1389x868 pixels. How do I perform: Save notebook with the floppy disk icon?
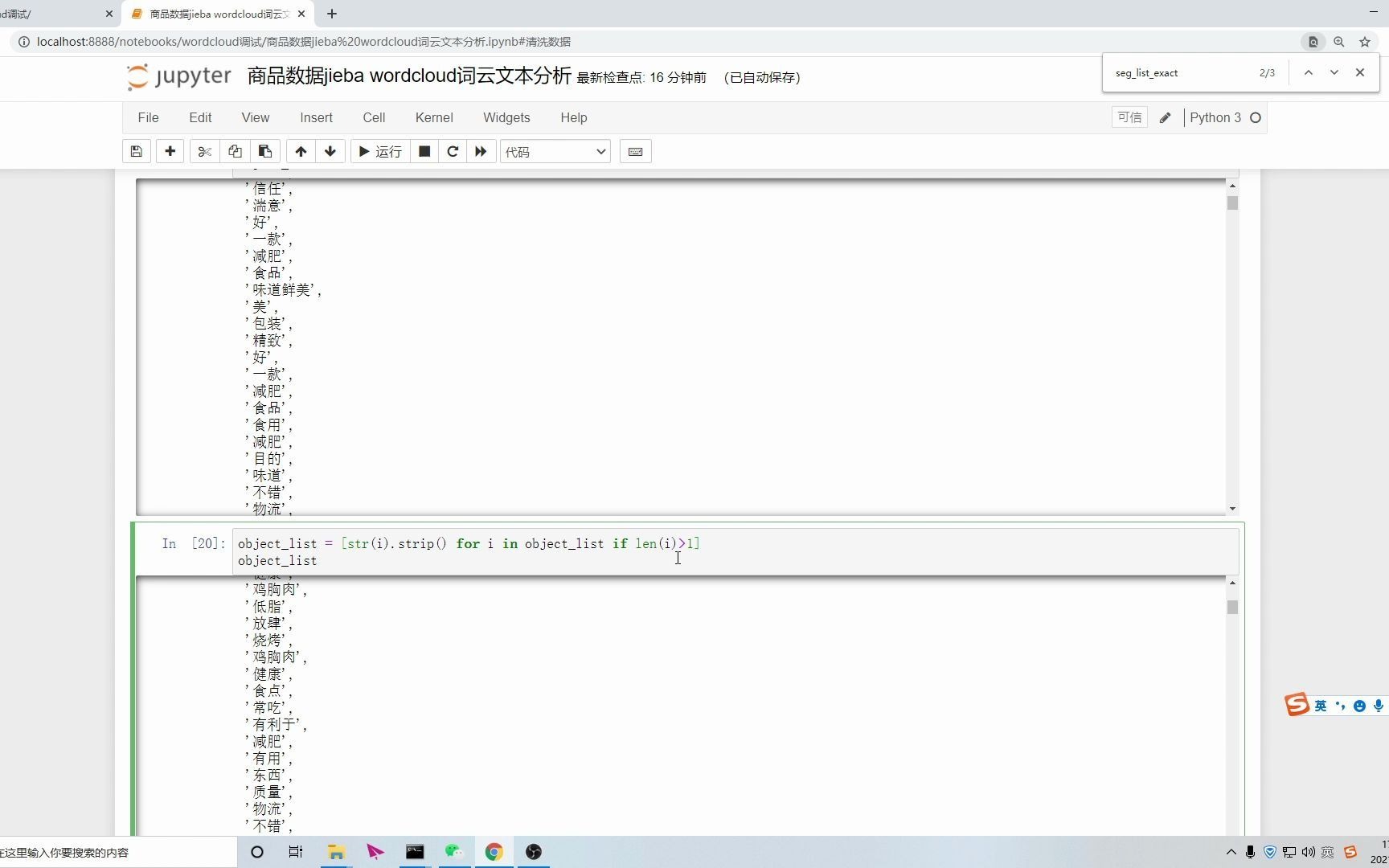[x=137, y=152]
